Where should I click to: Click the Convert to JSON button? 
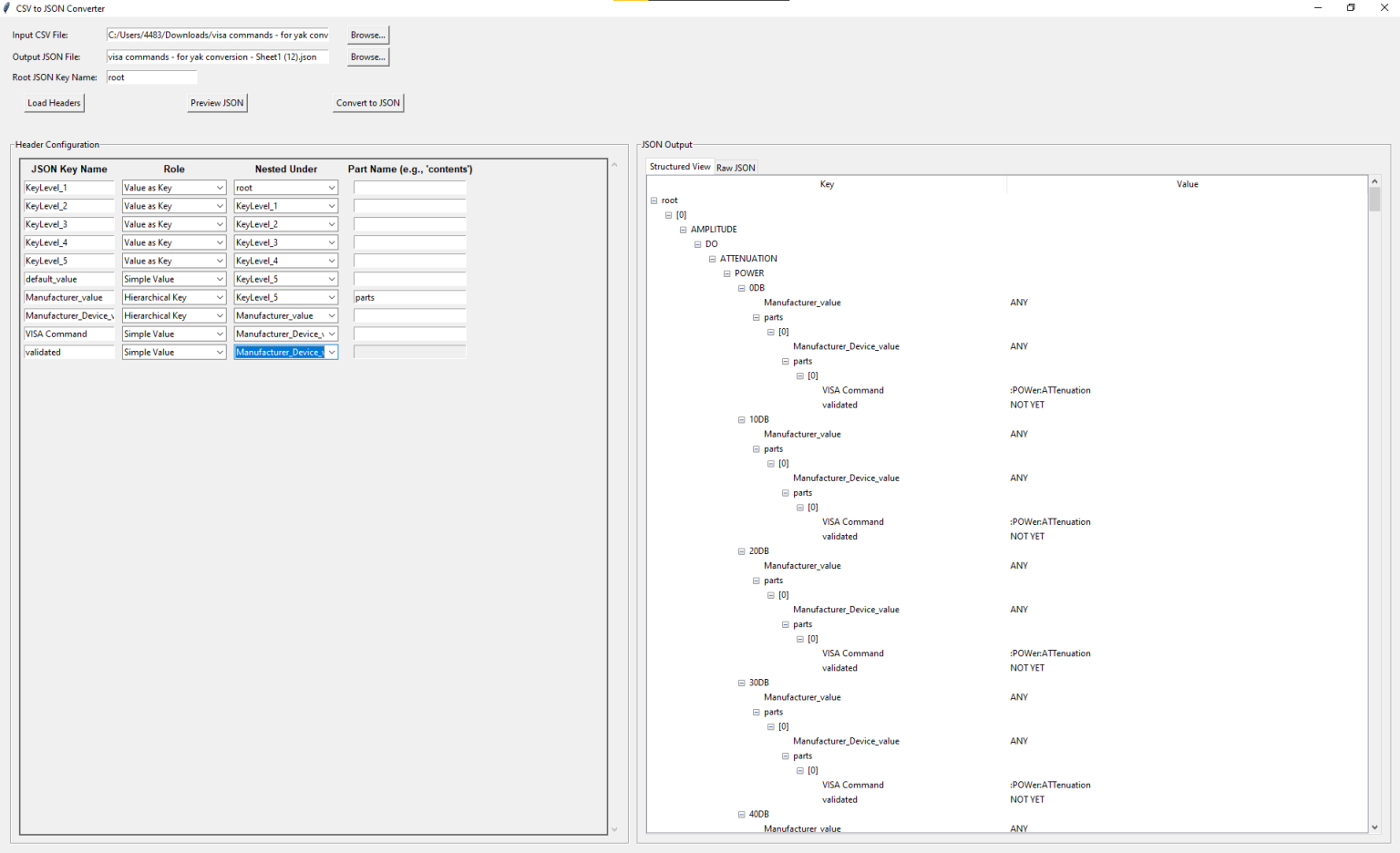(x=367, y=102)
